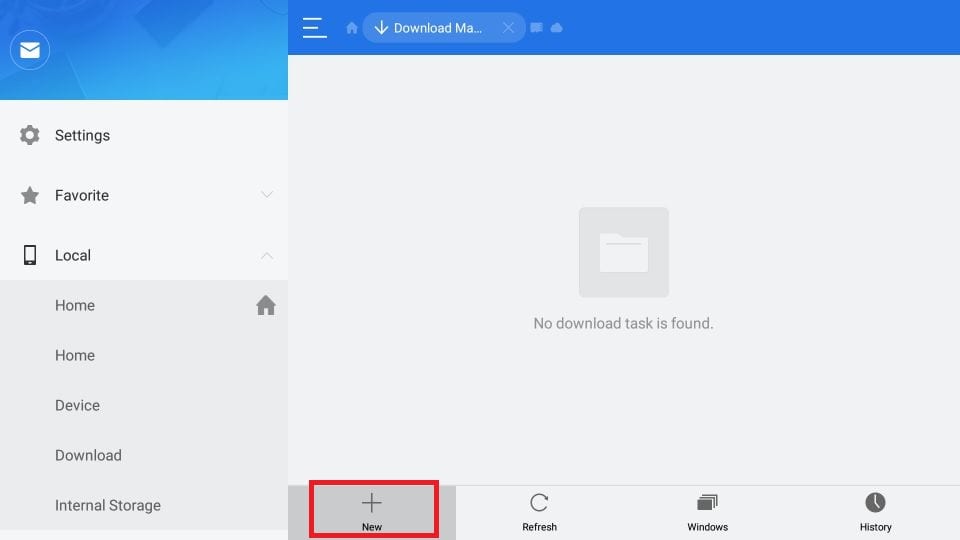Viewport: 960px width, 540px height.
Task: Click the Favorite star icon
Action: pyautogui.click(x=29, y=195)
